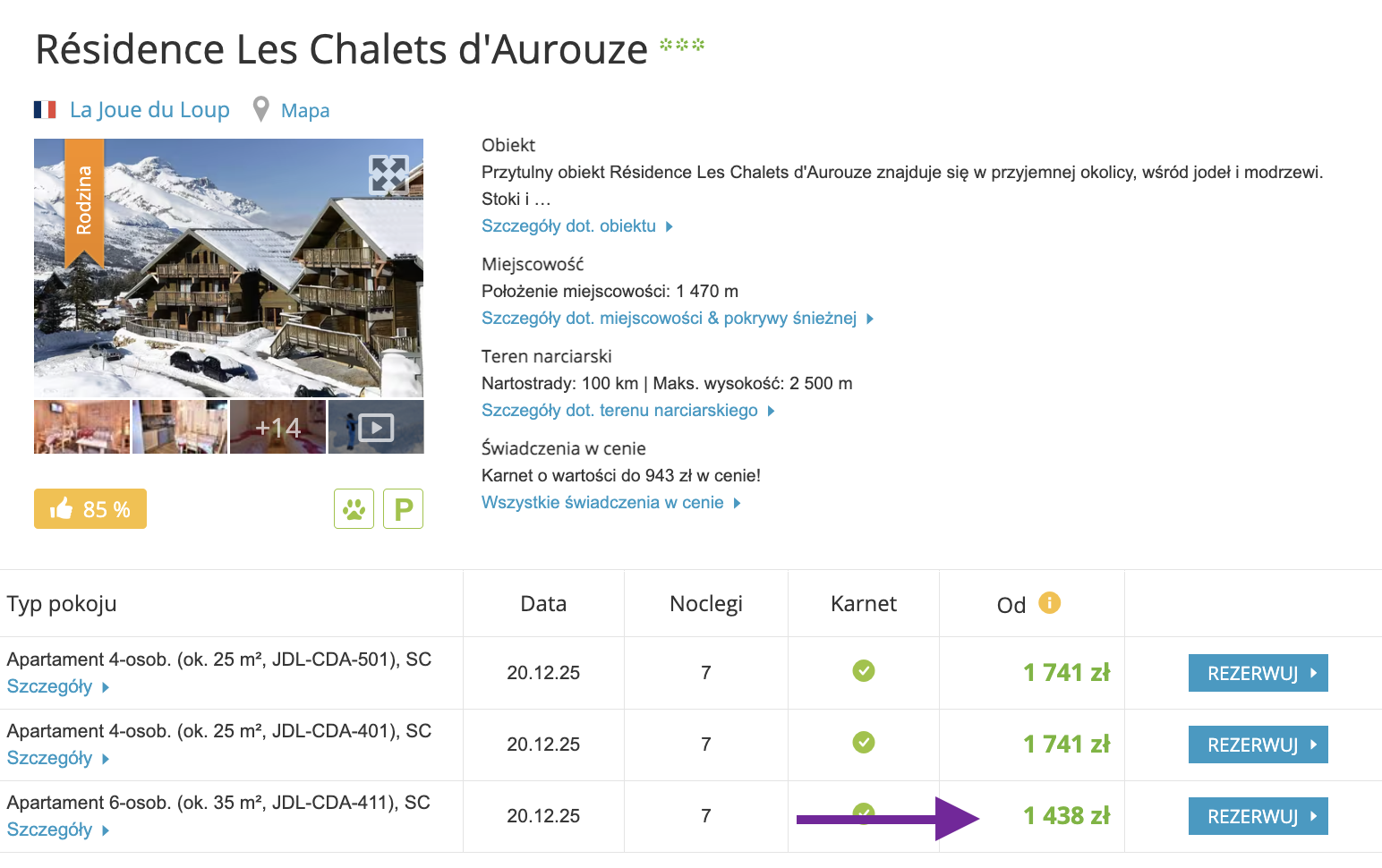Image resolution: width=1382 pixels, height=868 pixels.
Task: Open the +14 more photos thumbnail
Action: tap(277, 428)
